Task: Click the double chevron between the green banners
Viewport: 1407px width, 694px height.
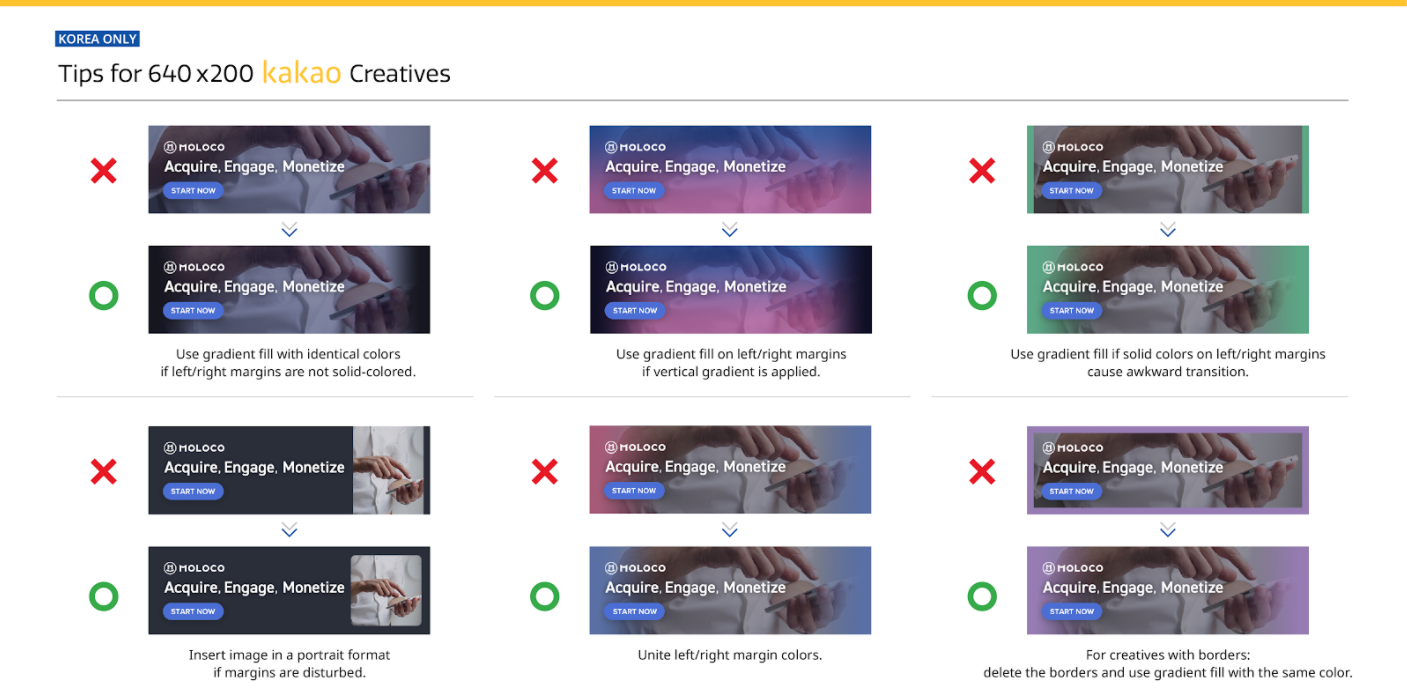Action: [1167, 230]
